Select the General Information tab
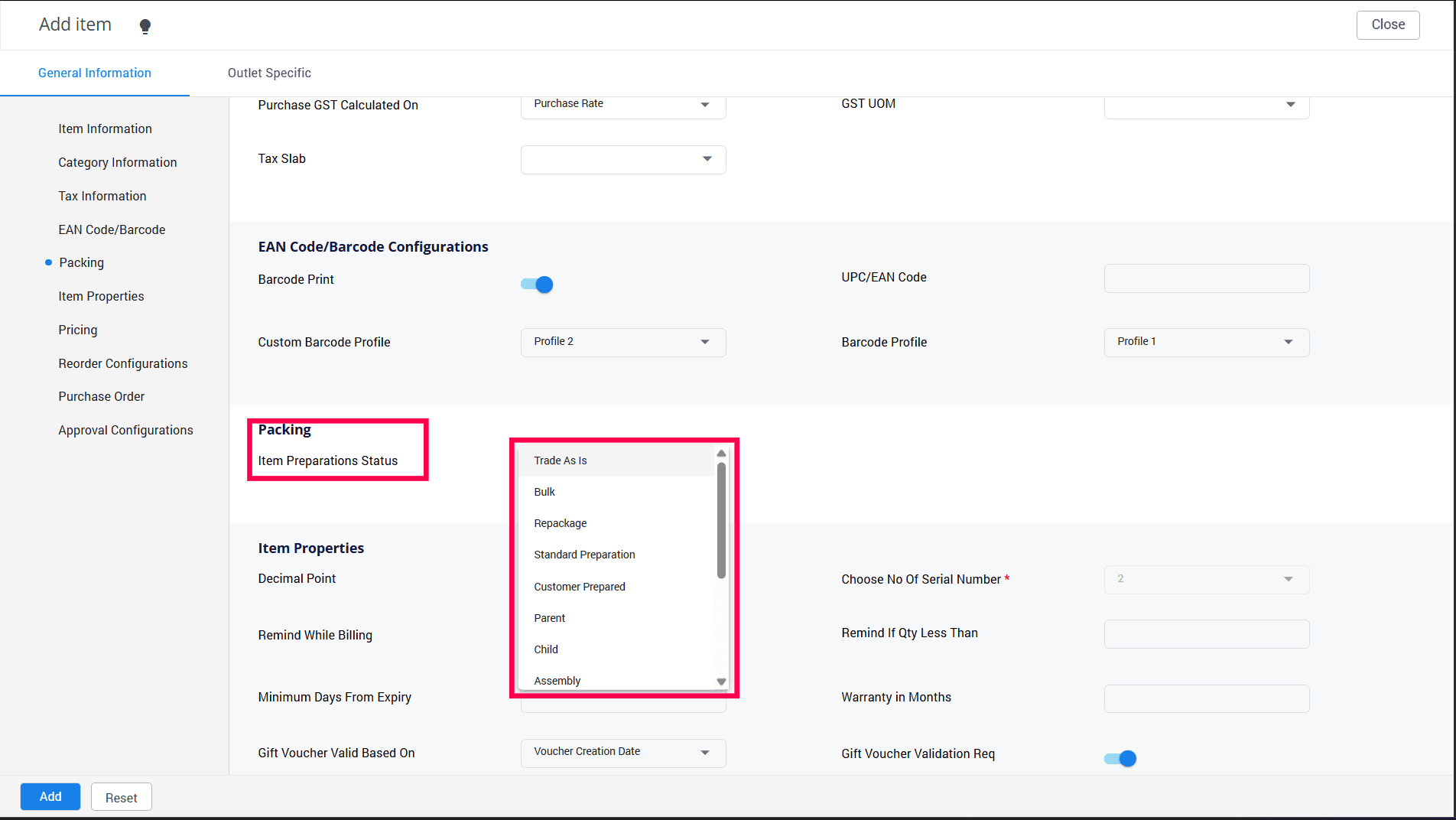Image resolution: width=1456 pixels, height=820 pixels. pos(95,73)
